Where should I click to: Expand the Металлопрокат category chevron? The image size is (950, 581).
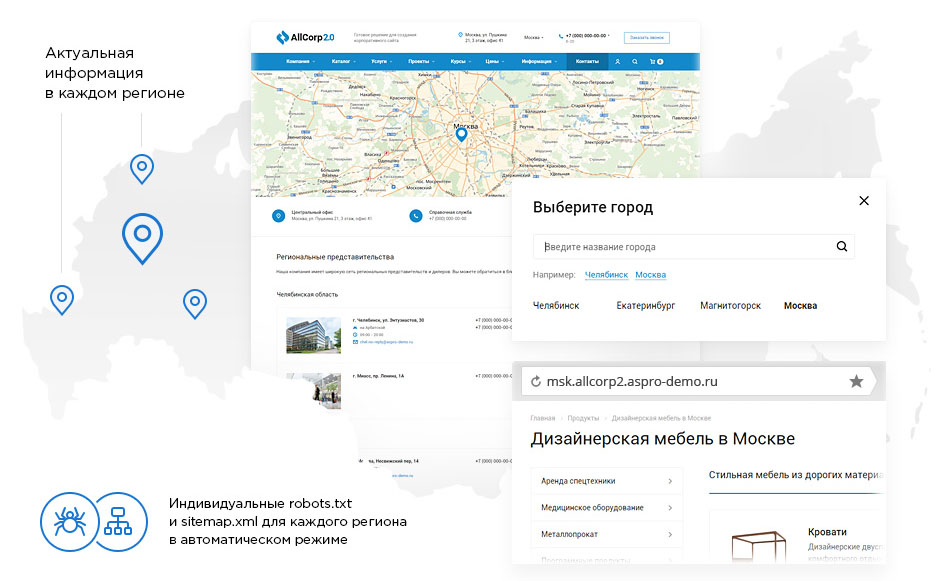tap(669, 534)
